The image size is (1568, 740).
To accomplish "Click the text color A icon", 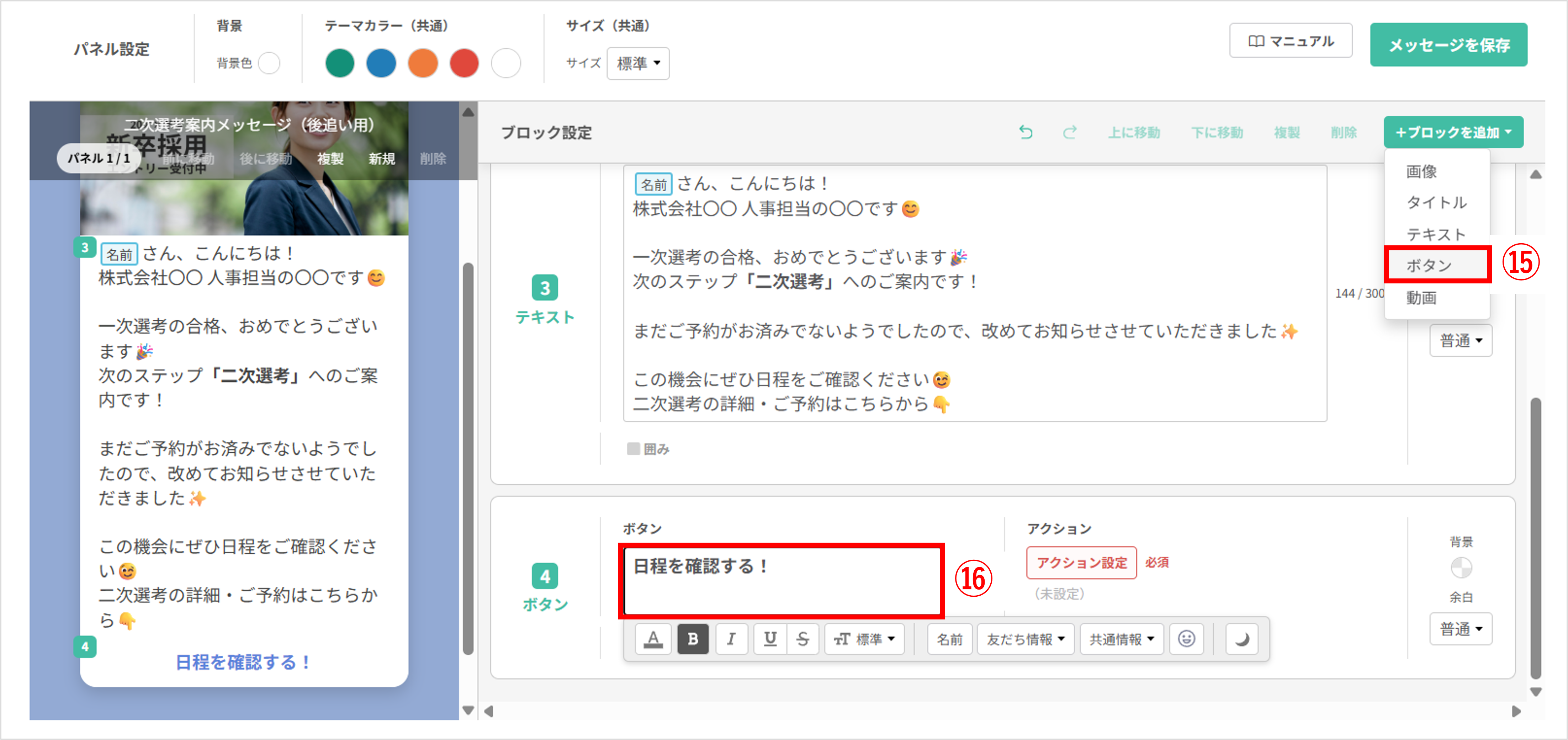I will click(x=653, y=638).
